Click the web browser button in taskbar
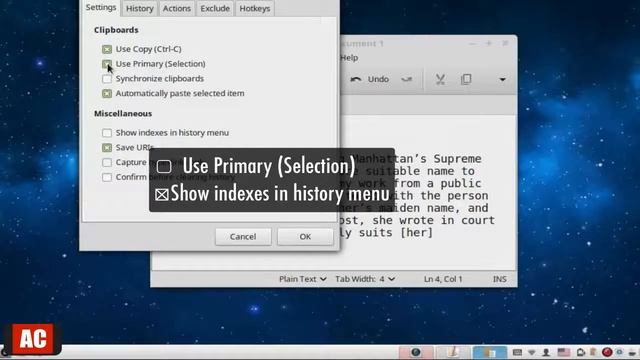The image size is (640, 360). [416, 352]
